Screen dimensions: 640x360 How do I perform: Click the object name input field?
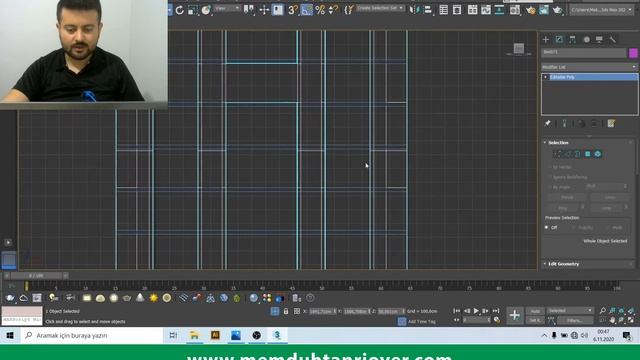pyautogui.click(x=584, y=52)
